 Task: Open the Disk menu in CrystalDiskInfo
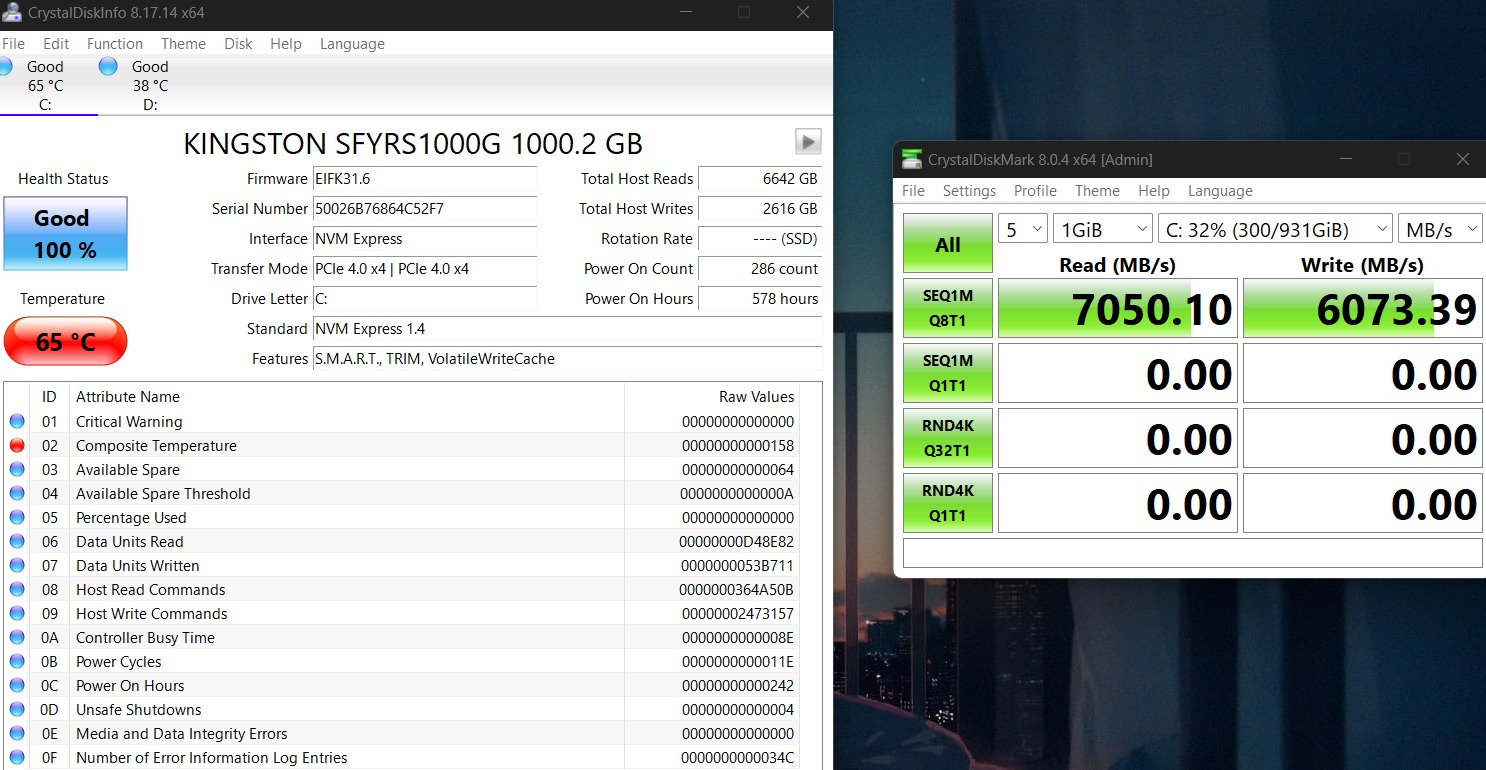point(238,44)
